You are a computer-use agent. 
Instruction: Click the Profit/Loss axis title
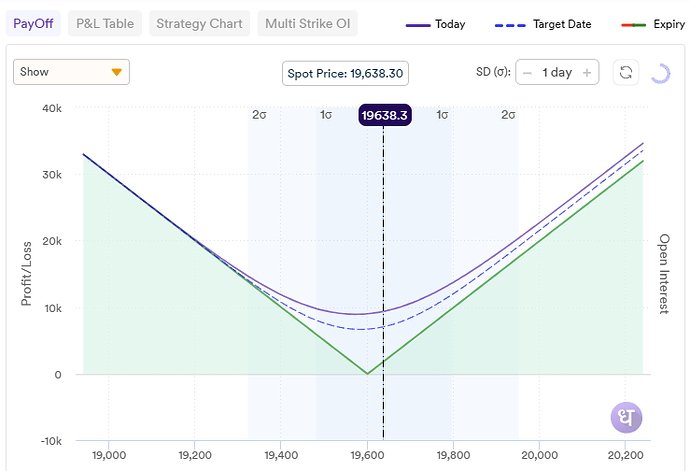pyautogui.click(x=26, y=273)
